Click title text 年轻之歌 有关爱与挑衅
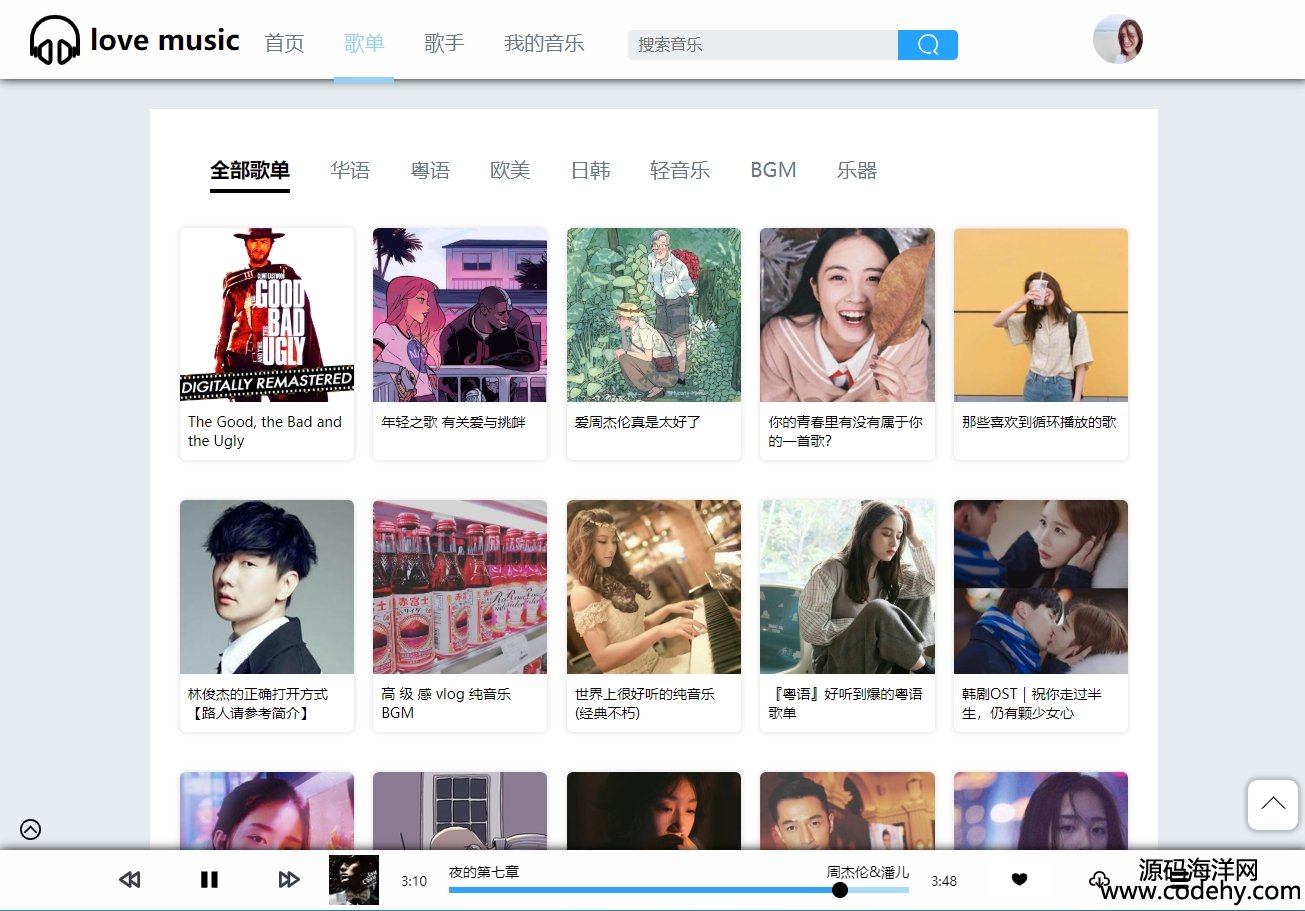1305x911 pixels. pos(453,422)
